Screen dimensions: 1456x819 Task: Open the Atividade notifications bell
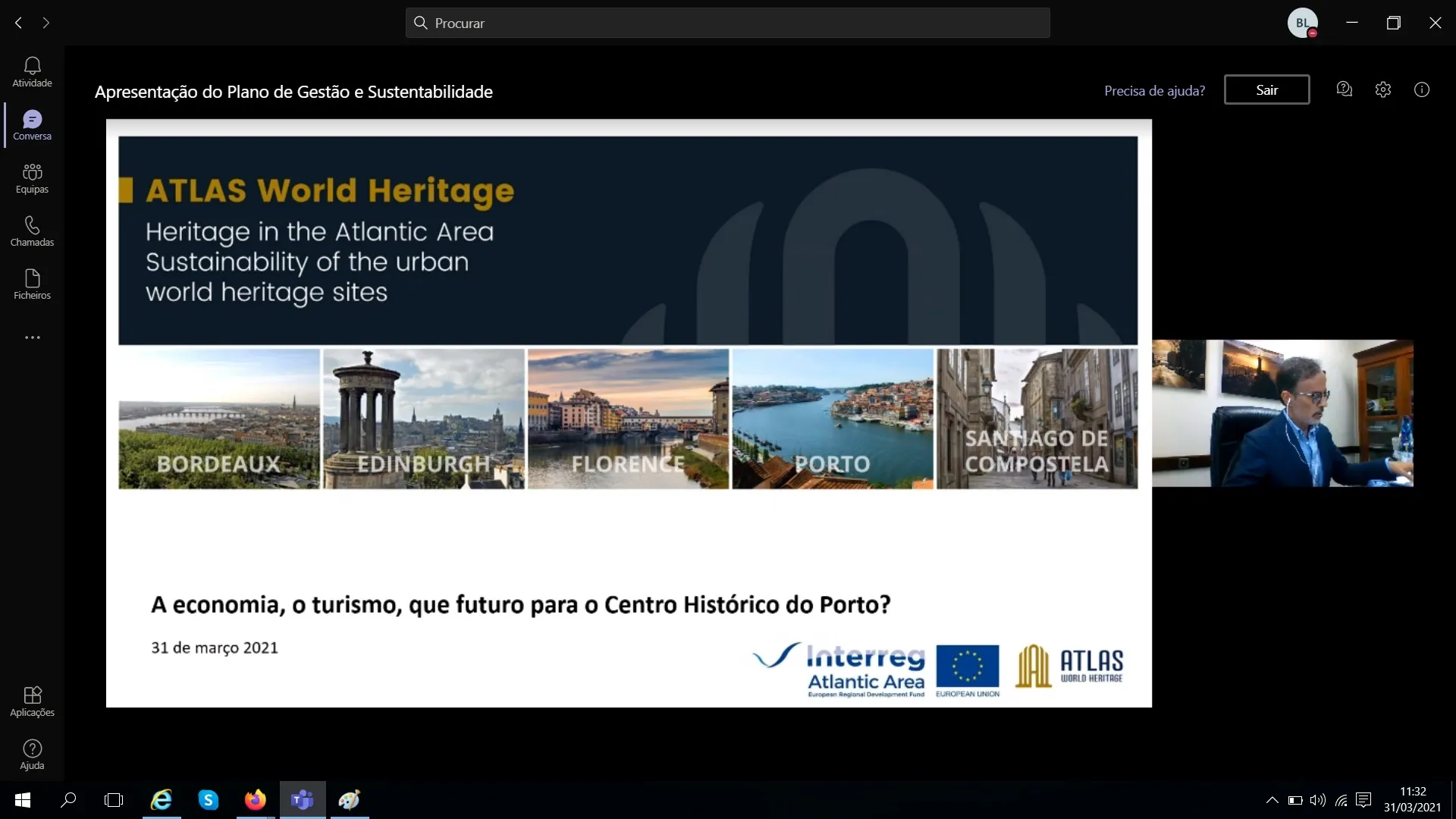click(32, 72)
